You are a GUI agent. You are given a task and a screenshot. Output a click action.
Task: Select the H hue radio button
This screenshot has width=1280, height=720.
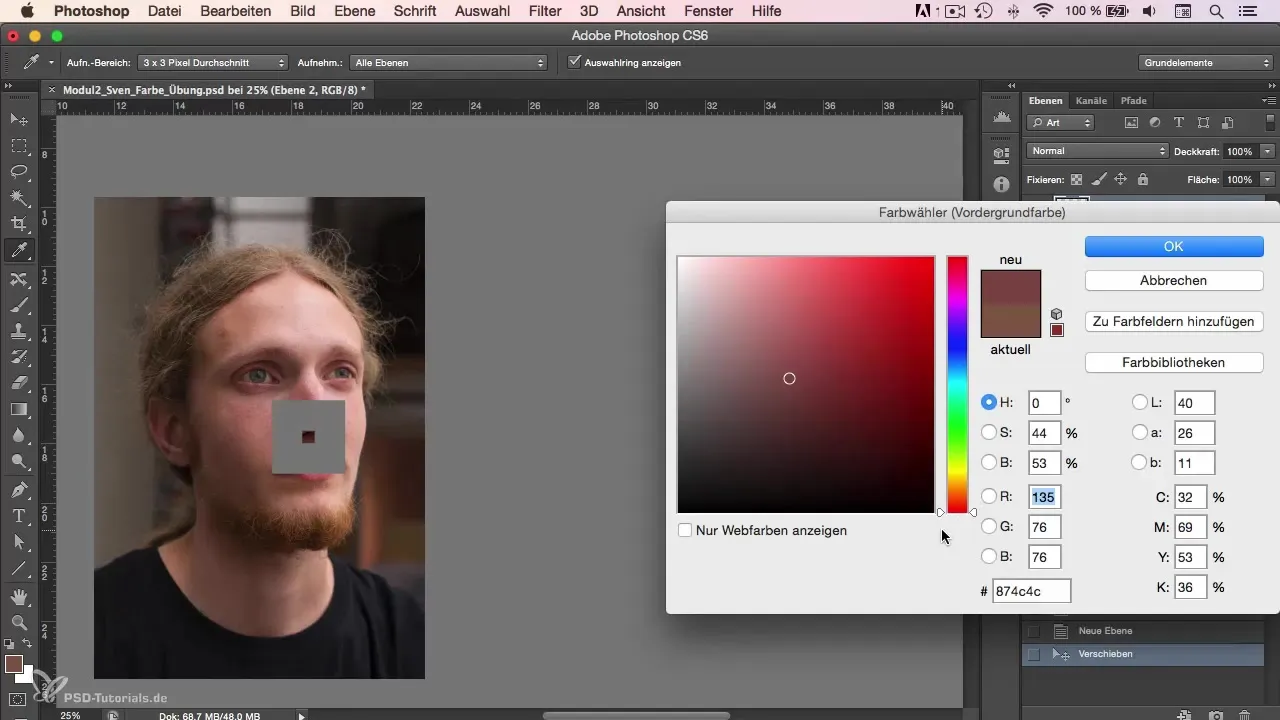click(989, 403)
